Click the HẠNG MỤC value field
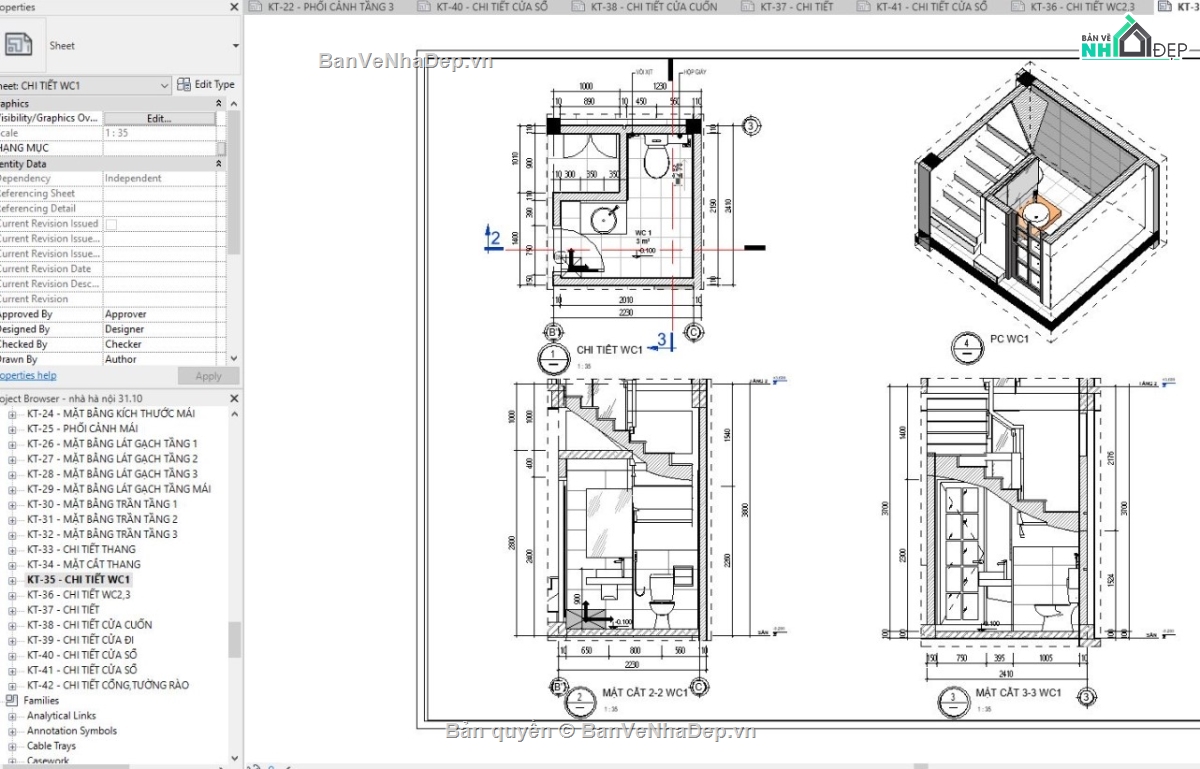The height and width of the screenshot is (769, 1200). (159, 148)
